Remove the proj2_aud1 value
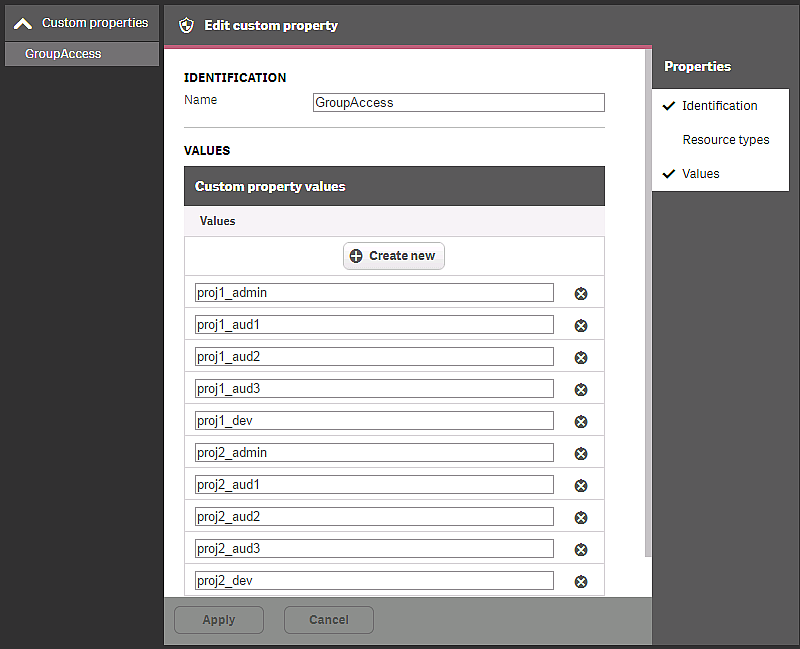The image size is (800, 649). point(581,484)
